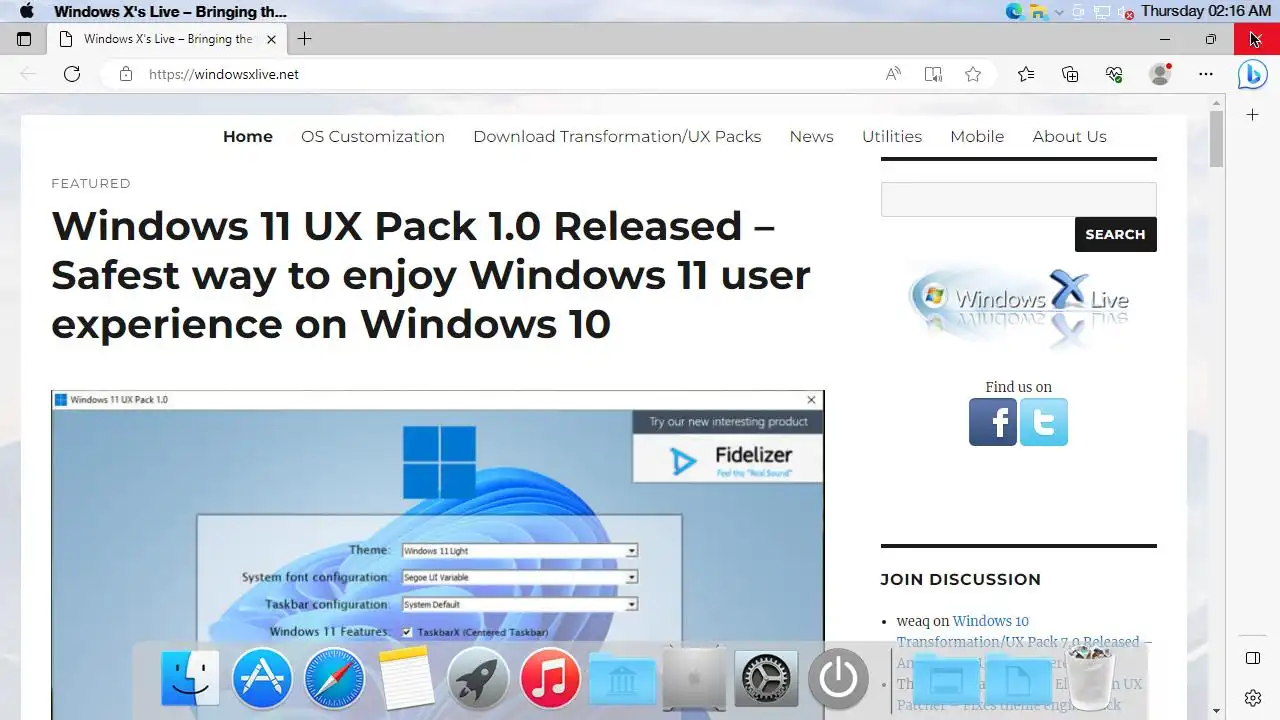Viewport: 1280px width, 720px height.
Task: Start Read Aloud for this page
Action: [x=893, y=74]
